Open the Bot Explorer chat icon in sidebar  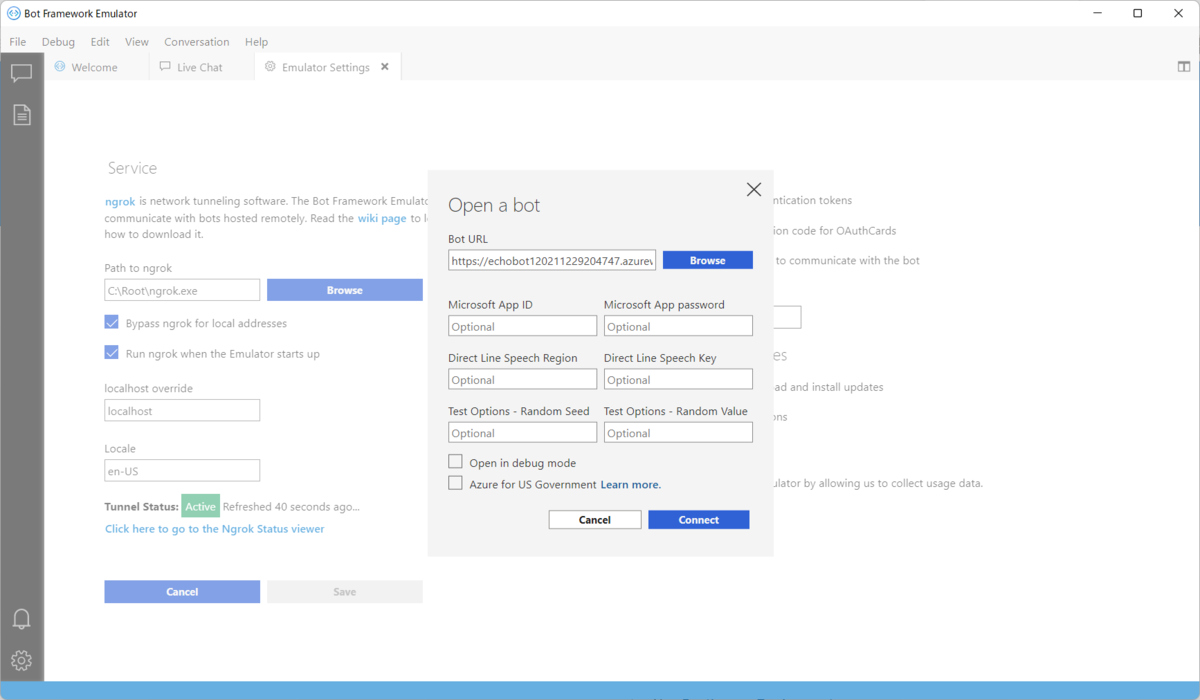pyautogui.click(x=21, y=73)
